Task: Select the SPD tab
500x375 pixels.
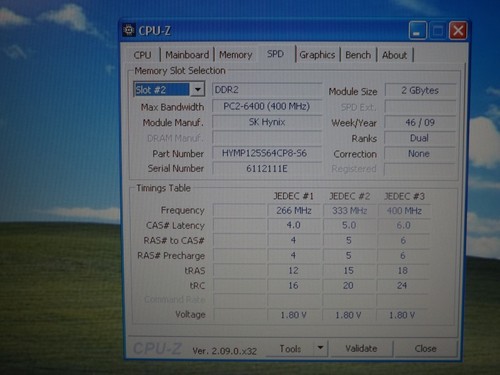Action: point(275,54)
